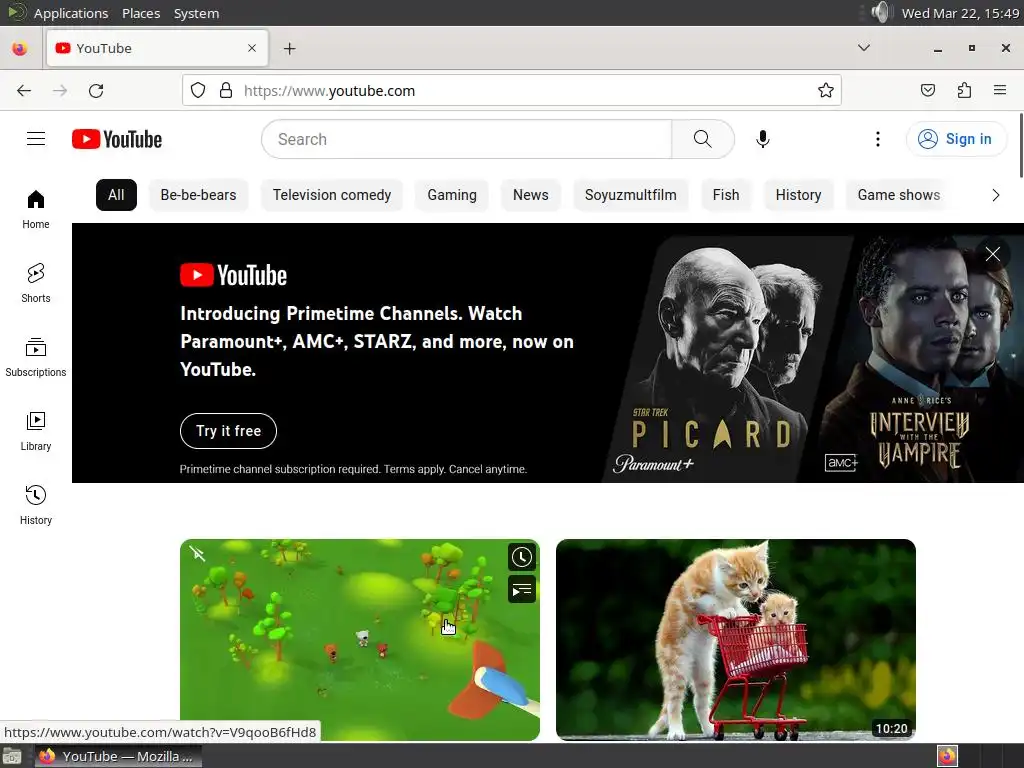Go to Home in sidebar
This screenshot has width=1024, height=768.
pyautogui.click(x=36, y=209)
